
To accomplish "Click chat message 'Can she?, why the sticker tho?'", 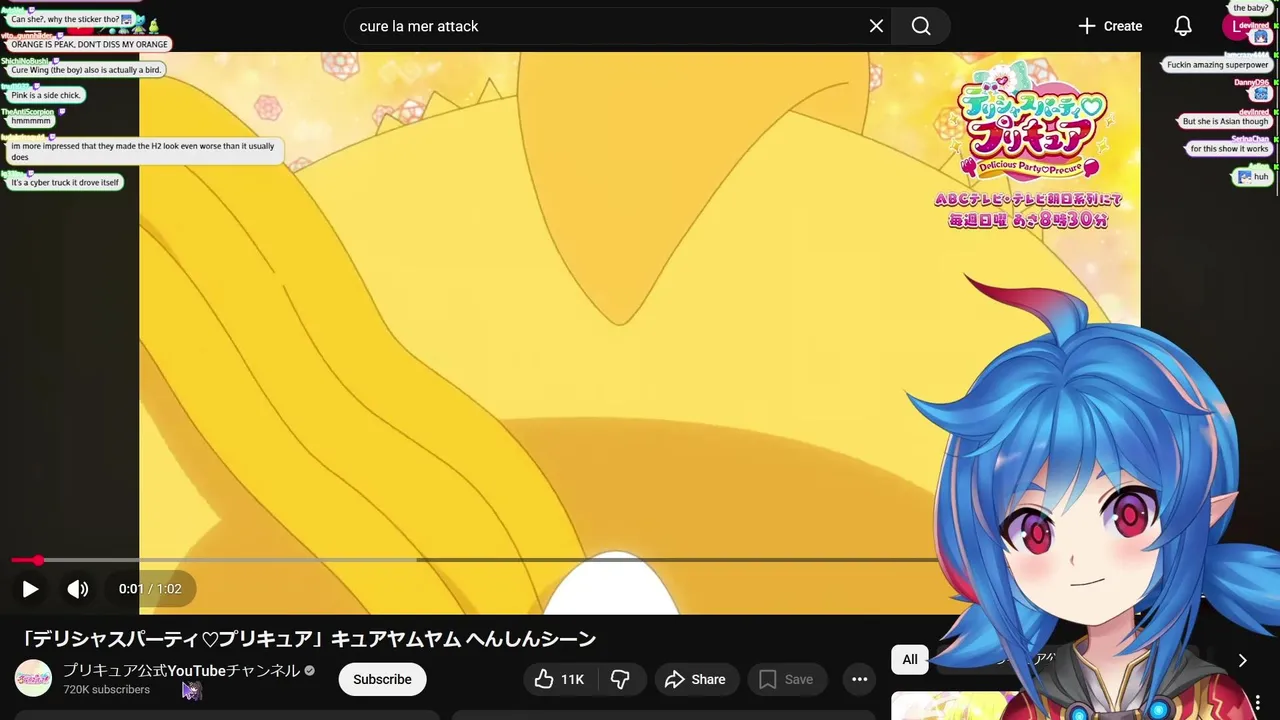I will [71, 19].
